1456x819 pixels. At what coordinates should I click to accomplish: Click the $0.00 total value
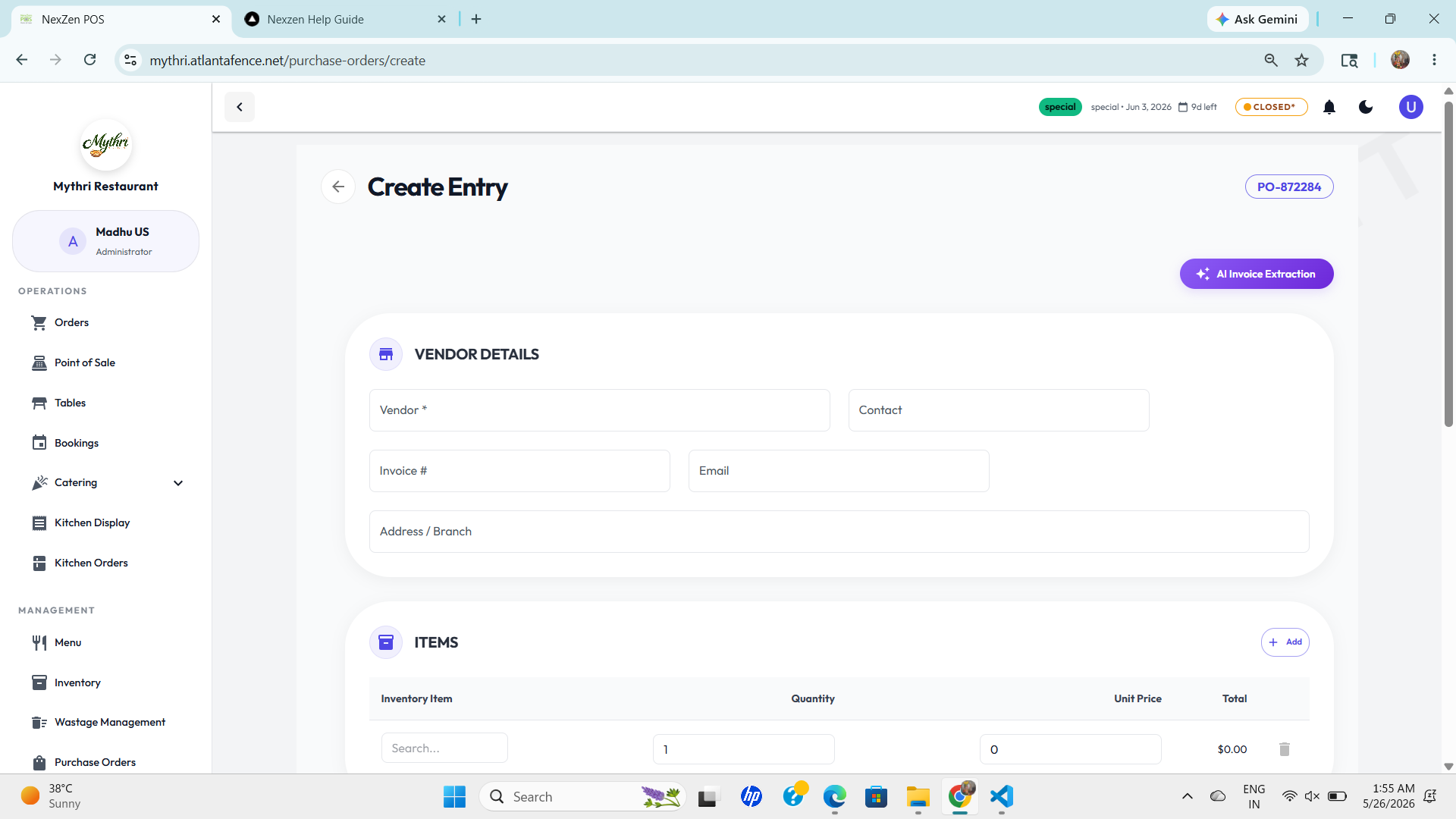[x=1232, y=749]
